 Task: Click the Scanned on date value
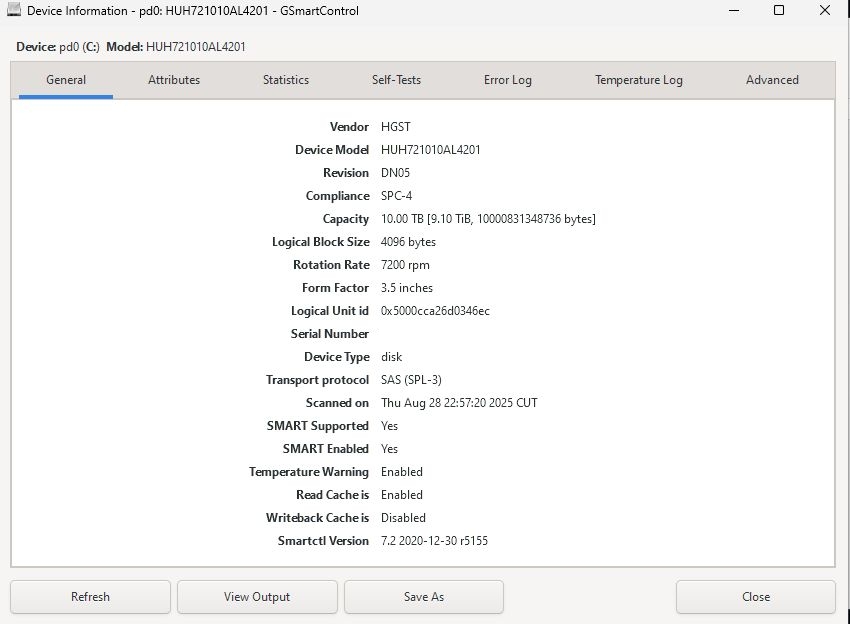tap(459, 403)
